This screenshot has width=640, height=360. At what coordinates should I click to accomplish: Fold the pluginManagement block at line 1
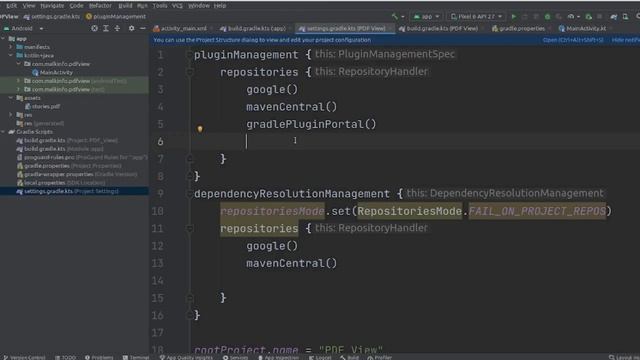(189, 55)
